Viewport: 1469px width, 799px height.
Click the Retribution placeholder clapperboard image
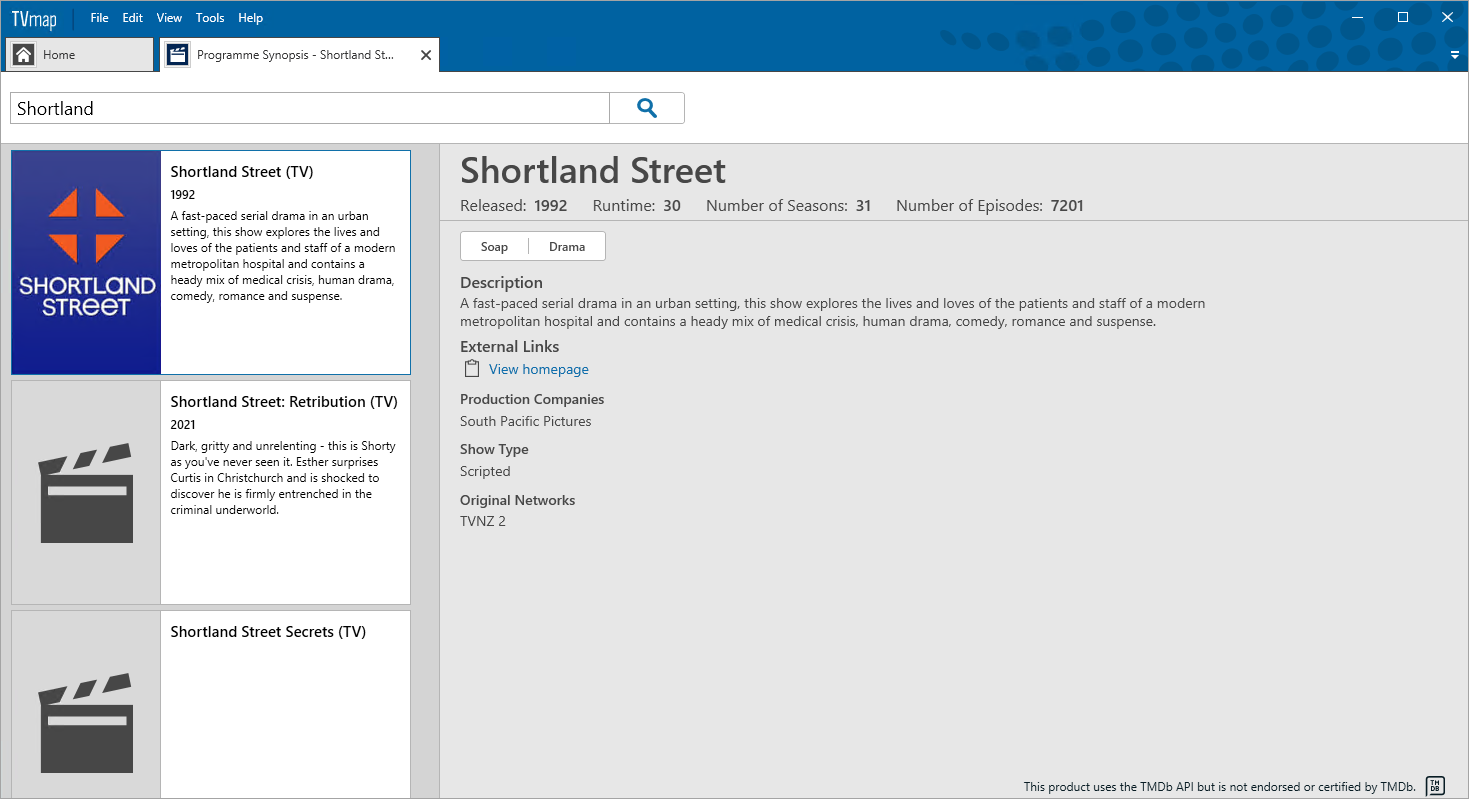click(86, 492)
